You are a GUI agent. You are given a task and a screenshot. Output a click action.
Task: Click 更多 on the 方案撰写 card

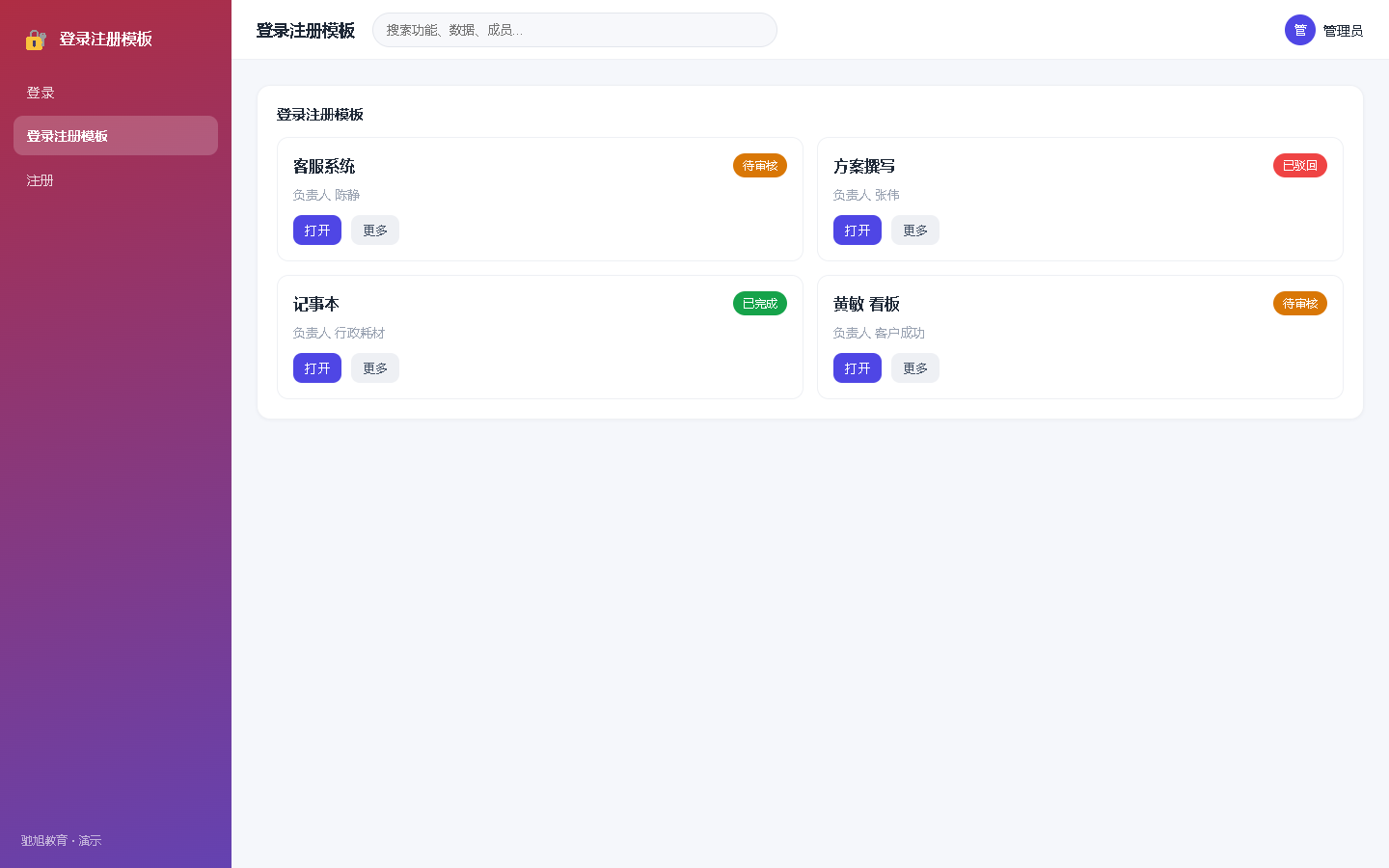pyautogui.click(x=915, y=231)
